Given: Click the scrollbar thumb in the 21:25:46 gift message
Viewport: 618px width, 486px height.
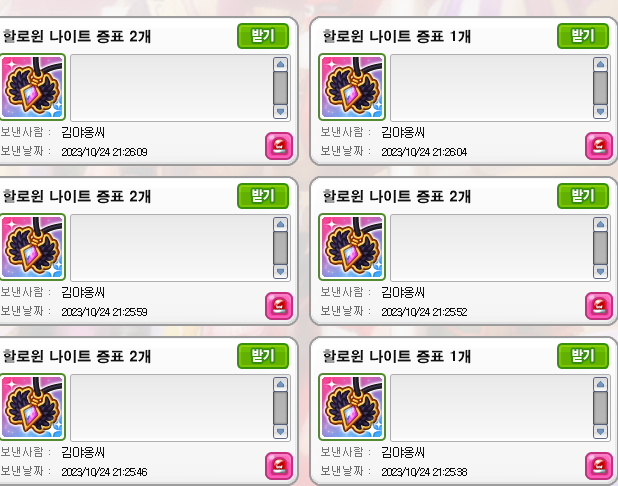Looking at the screenshot, I should point(280,408).
